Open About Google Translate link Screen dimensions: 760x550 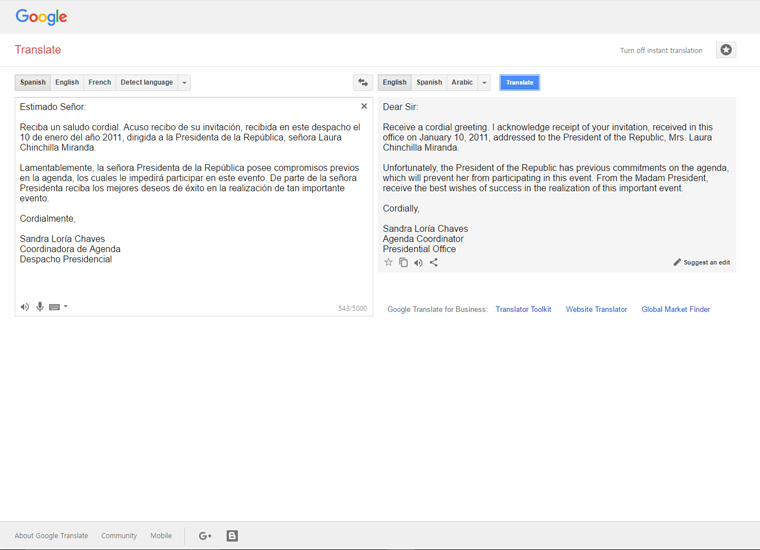pyautogui.click(x=51, y=535)
